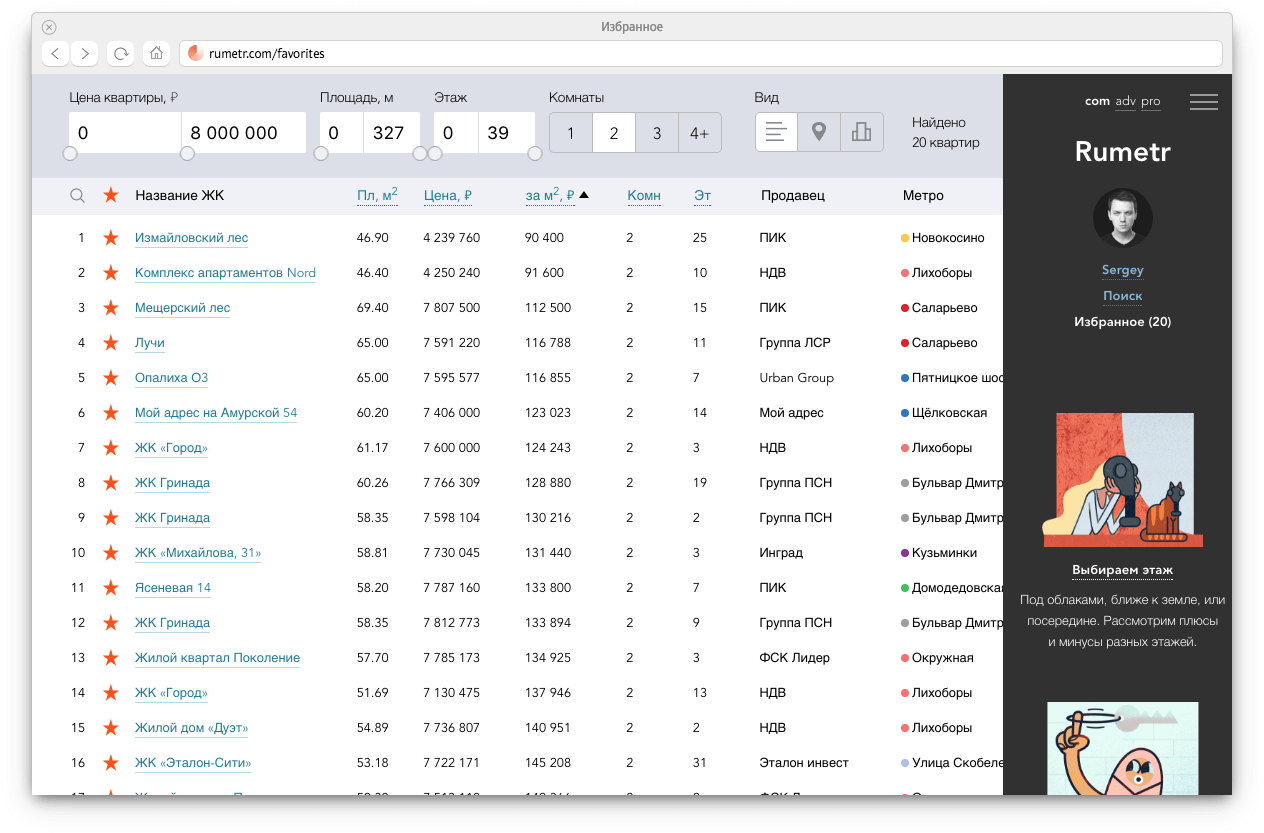The image size is (1264, 833).
Task: Open the Выбираем этаж article
Action: click(x=1122, y=571)
